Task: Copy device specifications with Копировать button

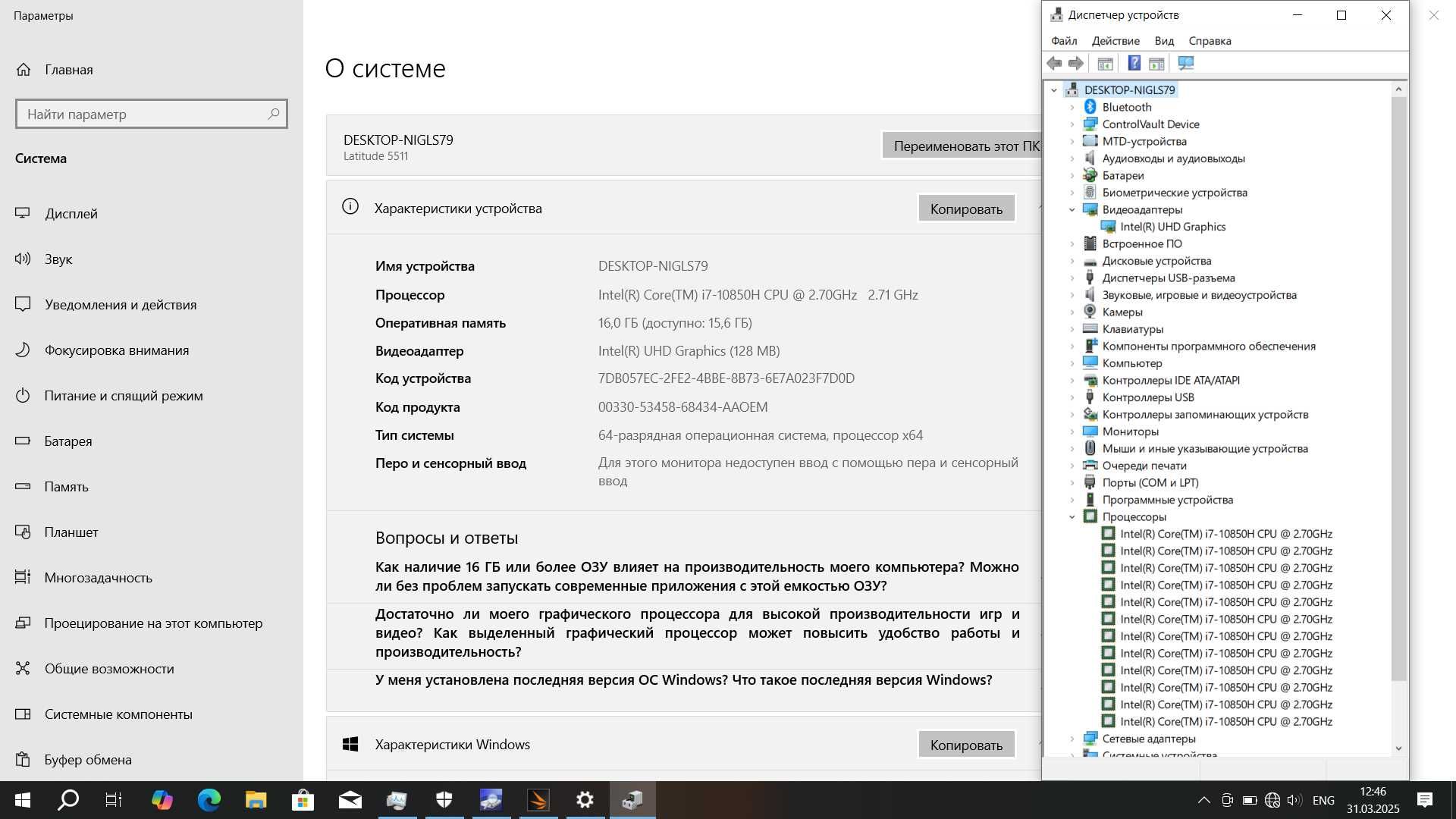Action: click(966, 209)
